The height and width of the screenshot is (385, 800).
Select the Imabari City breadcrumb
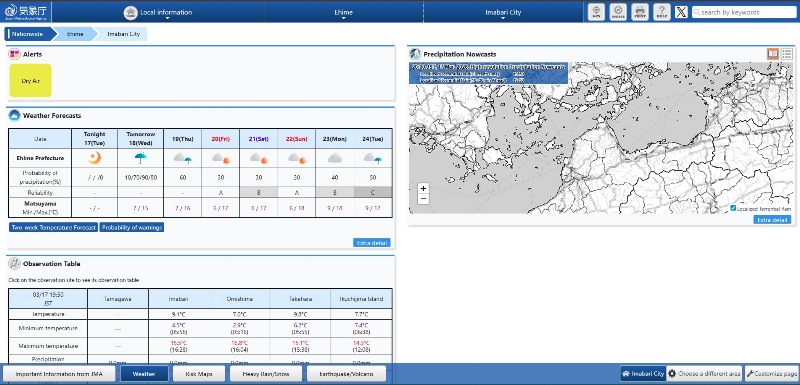click(123, 34)
